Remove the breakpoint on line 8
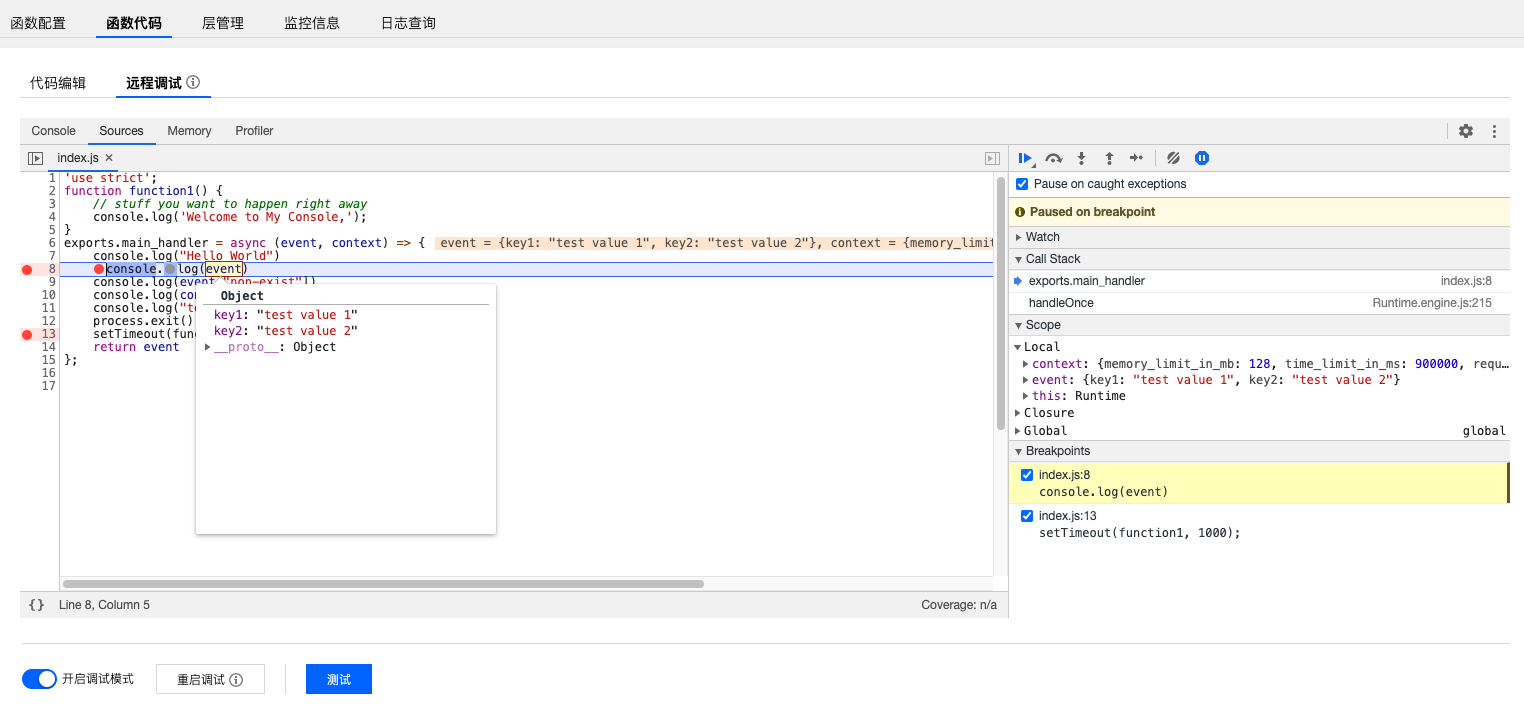 [x=27, y=270]
